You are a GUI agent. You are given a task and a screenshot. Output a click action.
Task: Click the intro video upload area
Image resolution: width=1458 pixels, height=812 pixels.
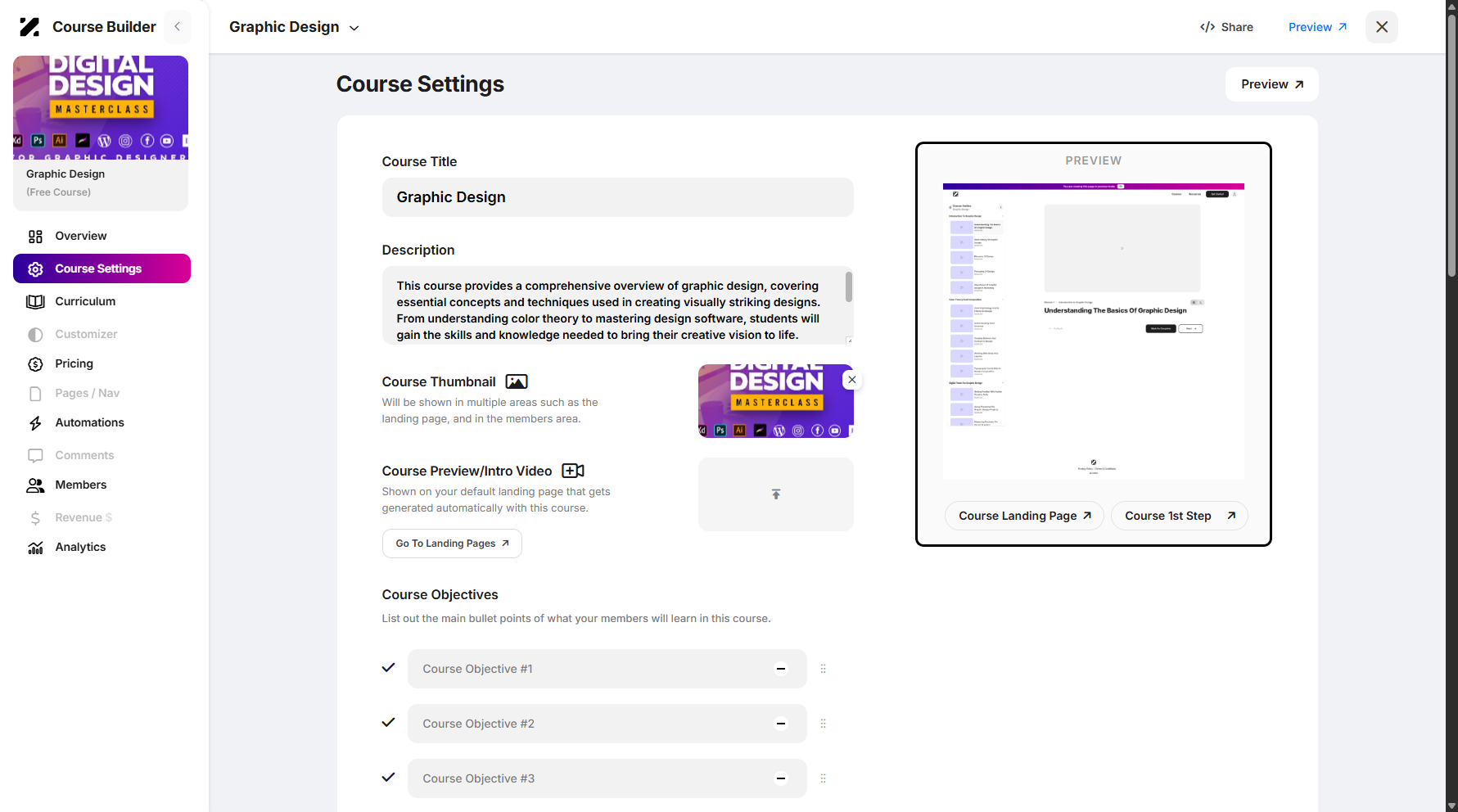coord(775,494)
